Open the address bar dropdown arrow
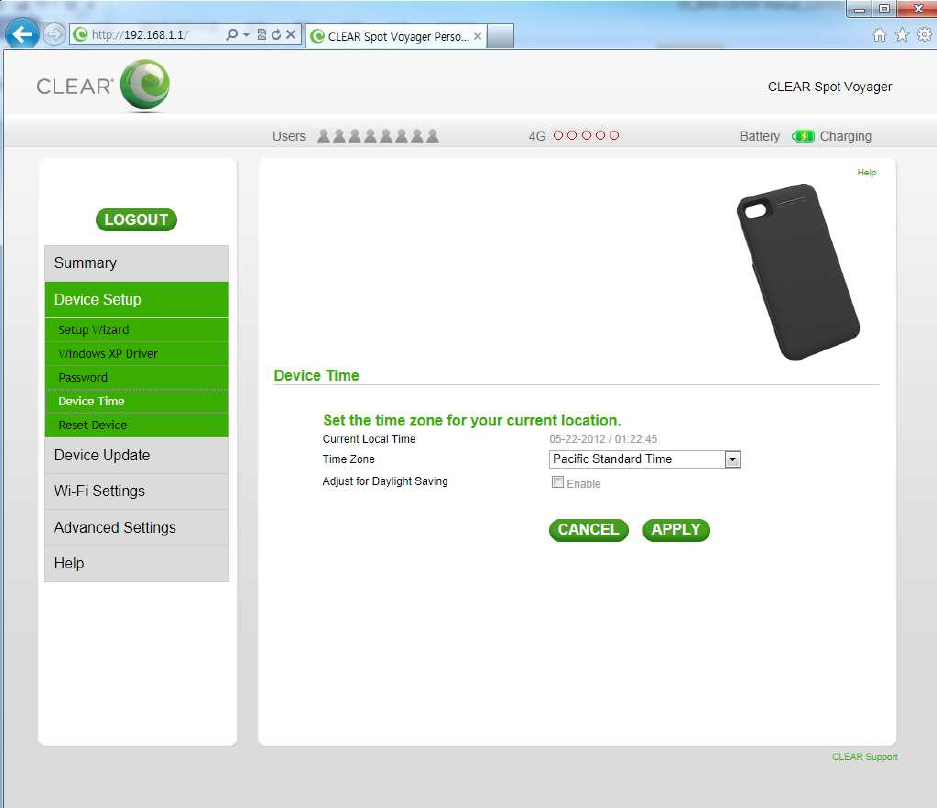The width and height of the screenshot is (937, 808). 246,35
